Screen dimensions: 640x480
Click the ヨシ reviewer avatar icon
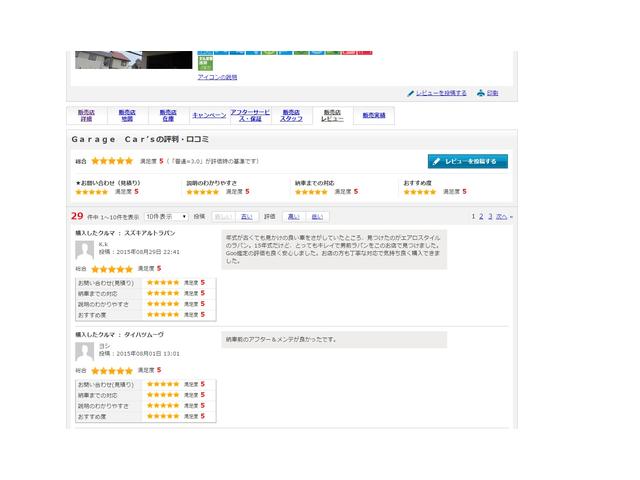(x=84, y=352)
